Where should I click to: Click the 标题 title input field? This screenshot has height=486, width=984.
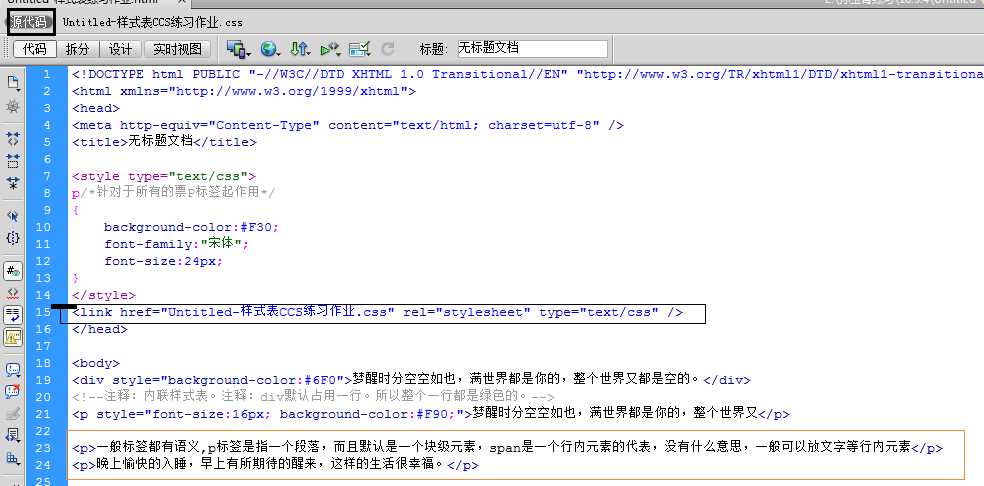(x=532, y=48)
